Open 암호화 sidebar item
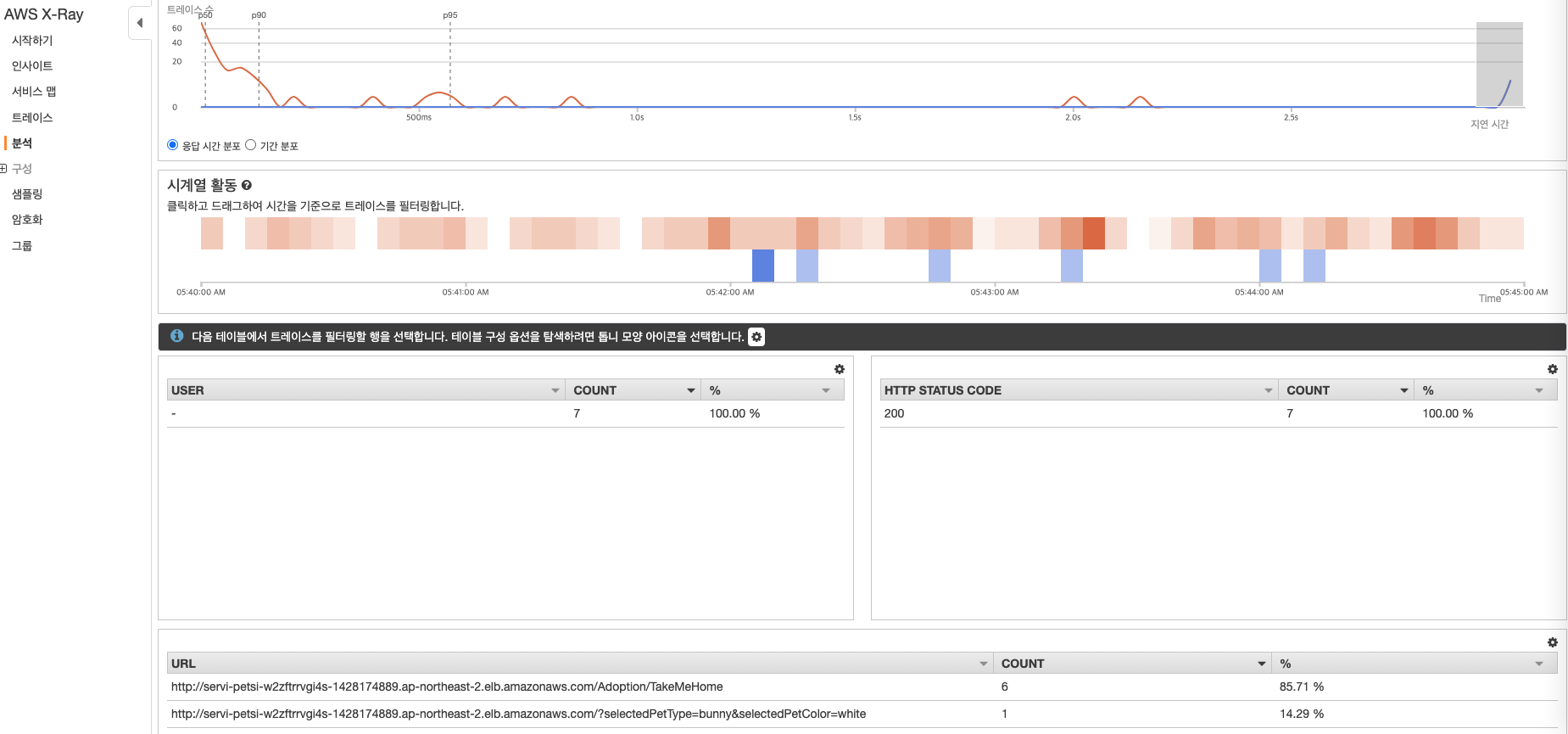Viewport: 1568px width, 734px height. [27, 220]
